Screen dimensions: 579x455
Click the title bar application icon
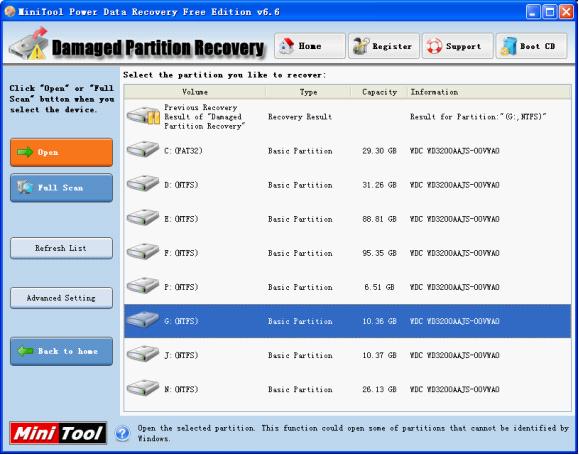[x=10, y=12]
